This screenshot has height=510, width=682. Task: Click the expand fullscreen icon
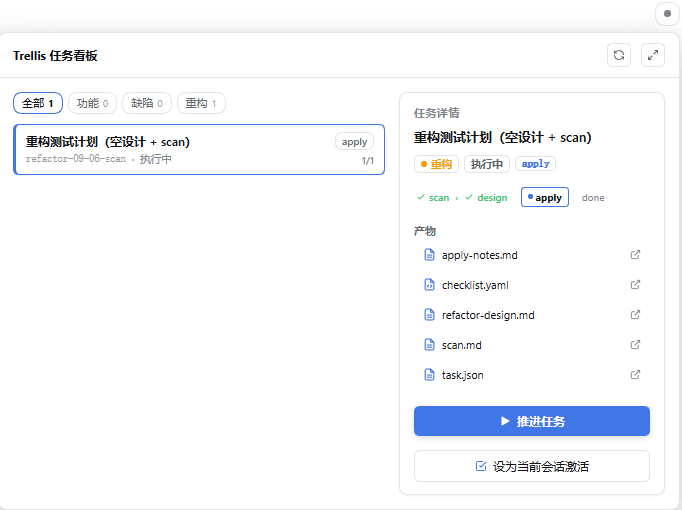[652, 55]
